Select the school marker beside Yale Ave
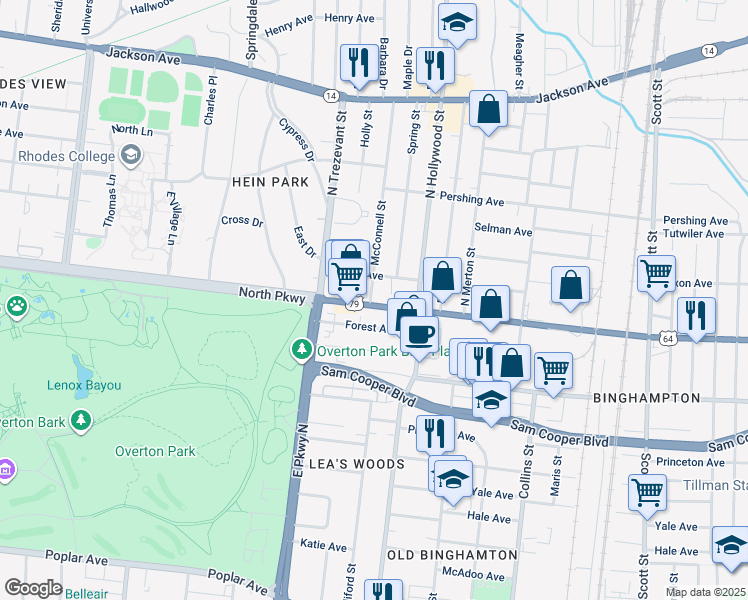748x600 pixels. coord(453,479)
